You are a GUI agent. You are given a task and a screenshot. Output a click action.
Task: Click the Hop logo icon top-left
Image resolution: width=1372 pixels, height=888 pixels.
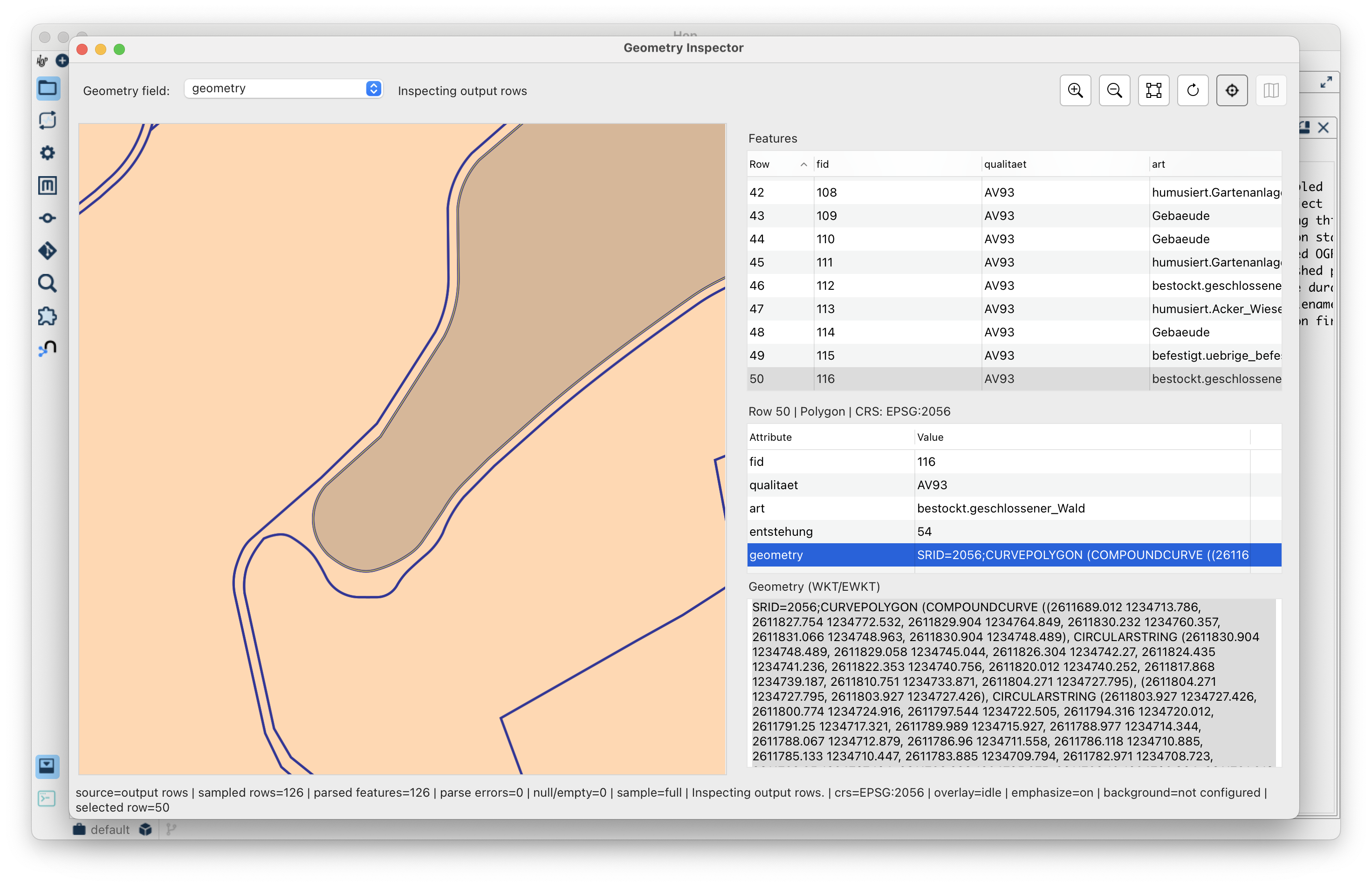[43, 61]
